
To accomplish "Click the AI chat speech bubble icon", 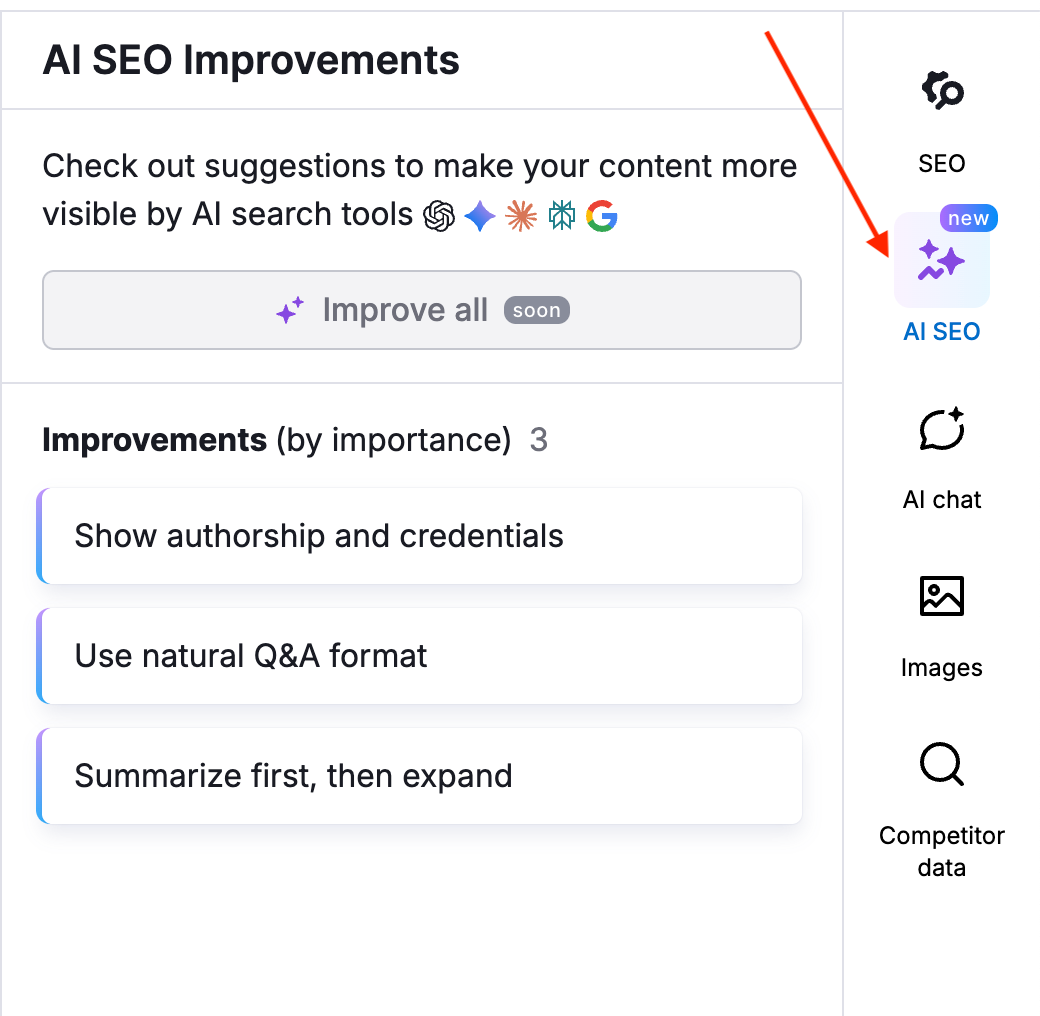I will coord(941,430).
